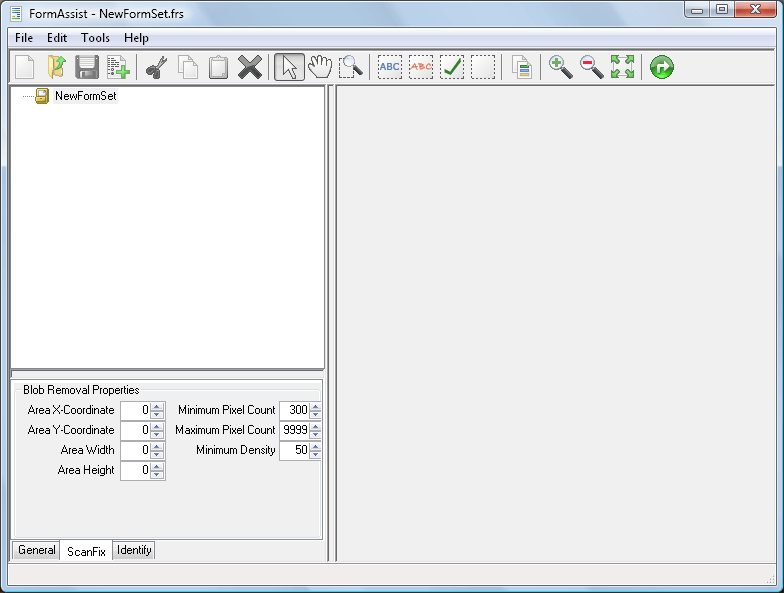This screenshot has height=593, width=784.
Task: Increase Maximum Pixel Count with up arrow
Action: (315, 426)
